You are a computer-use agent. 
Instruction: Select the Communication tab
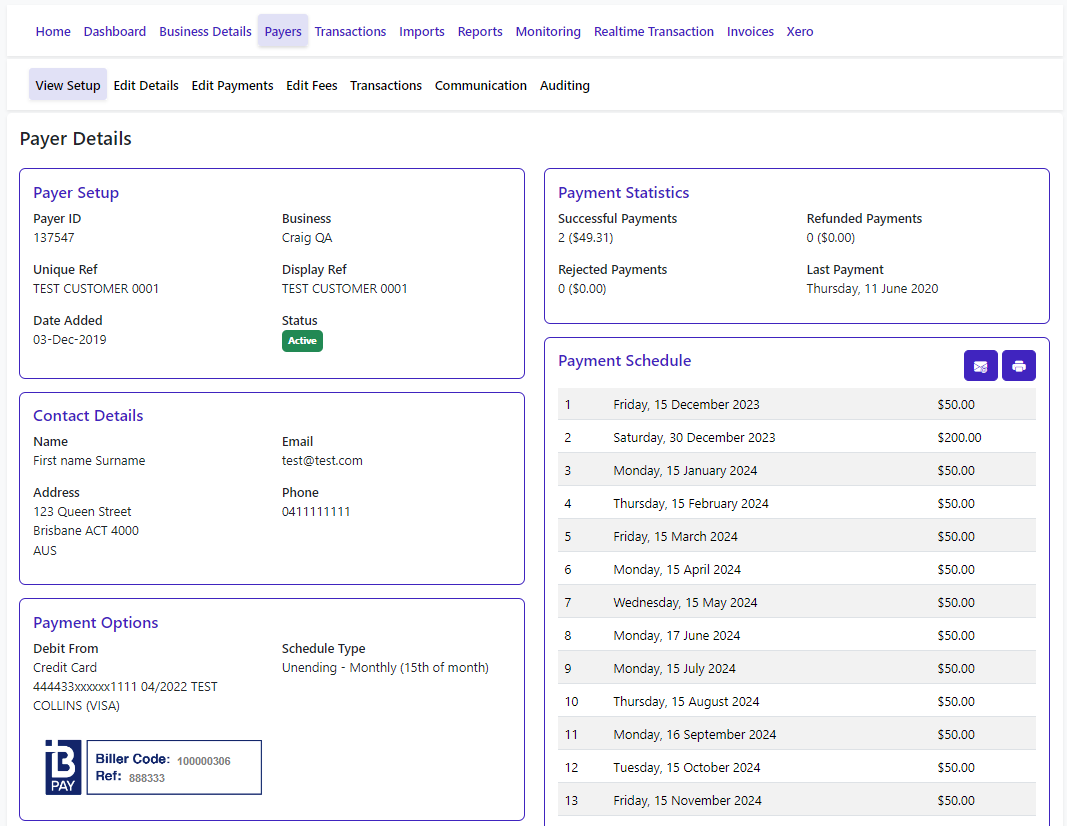click(480, 86)
